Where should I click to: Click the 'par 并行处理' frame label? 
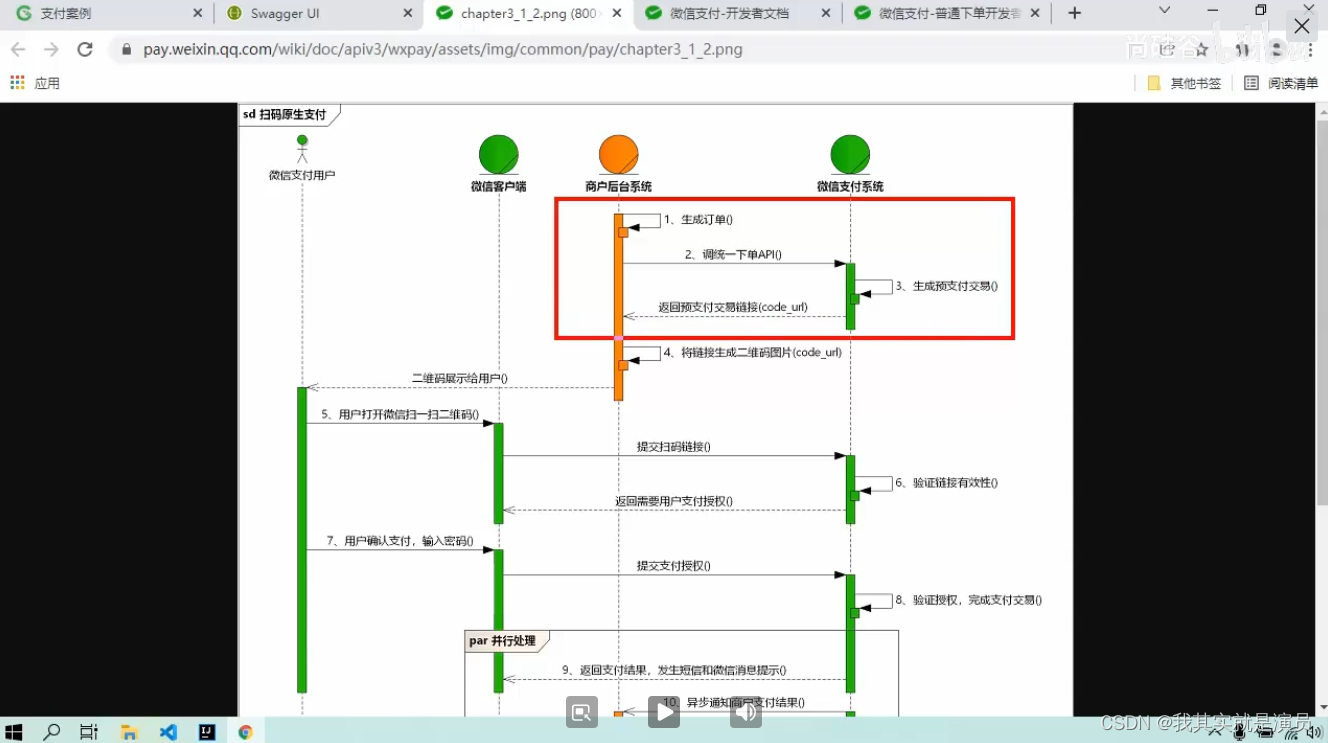tap(503, 641)
